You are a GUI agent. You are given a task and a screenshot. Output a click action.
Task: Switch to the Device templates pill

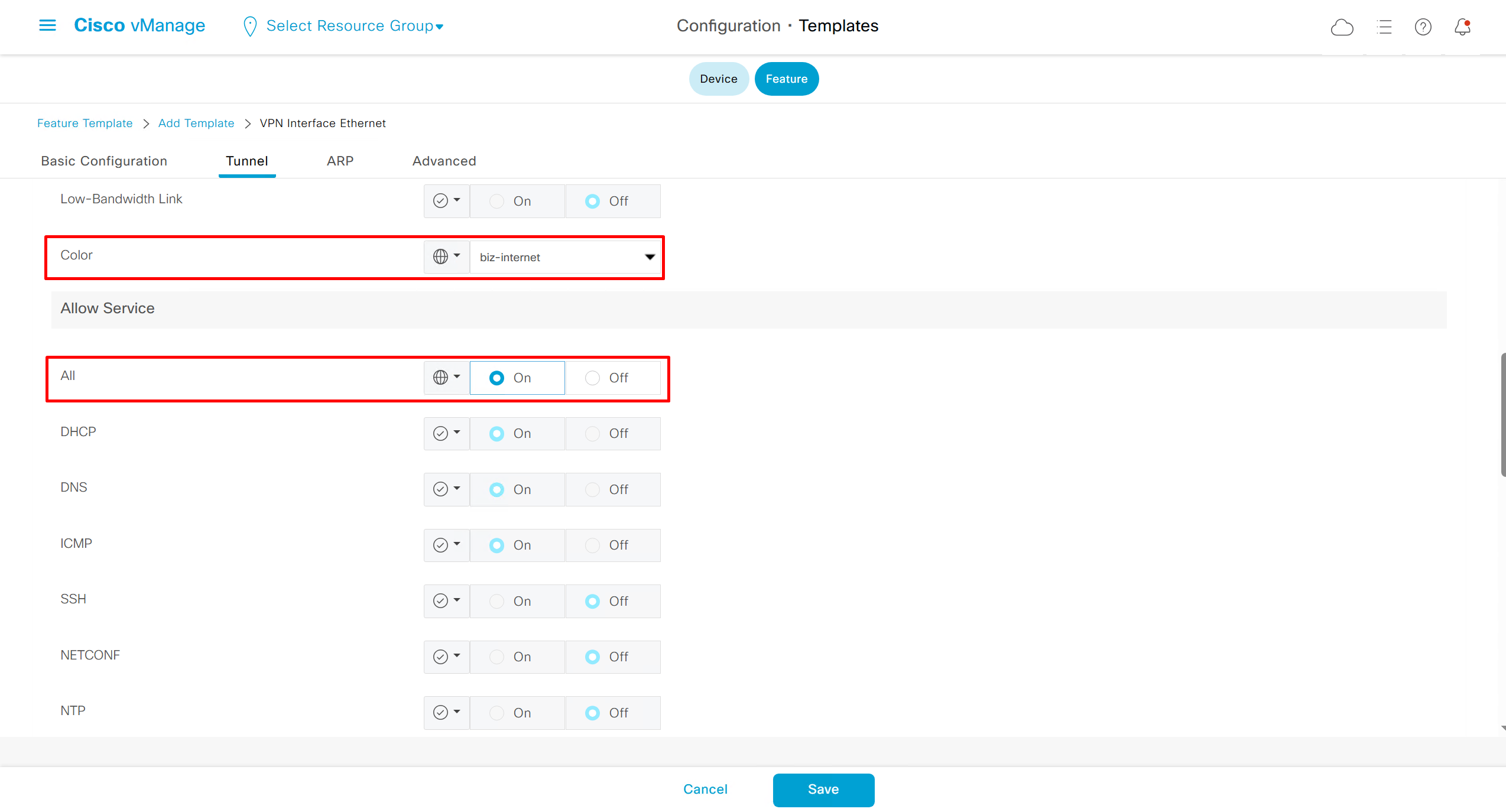coord(718,79)
